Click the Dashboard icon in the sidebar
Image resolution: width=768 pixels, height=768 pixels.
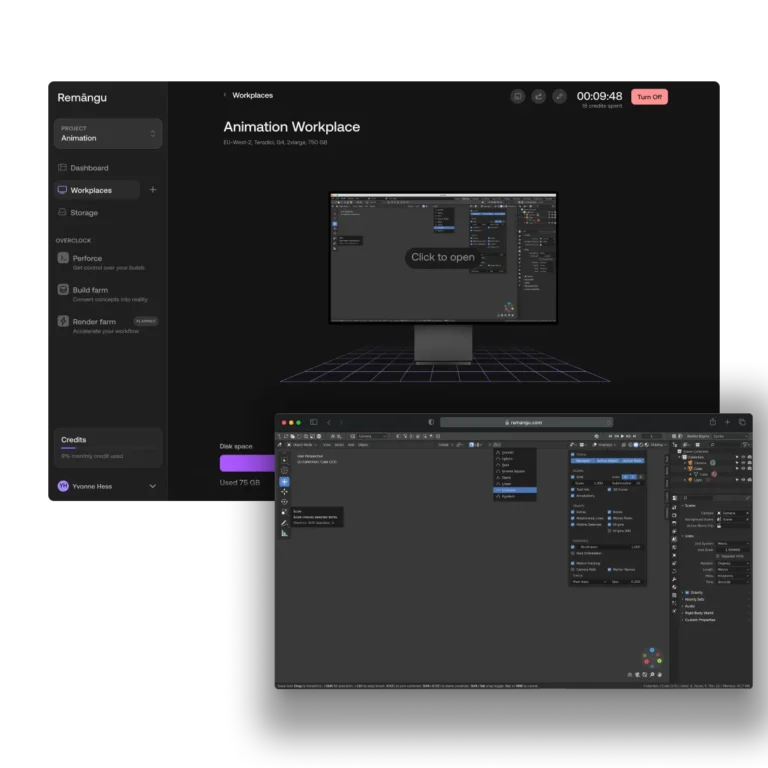[x=62, y=168]
